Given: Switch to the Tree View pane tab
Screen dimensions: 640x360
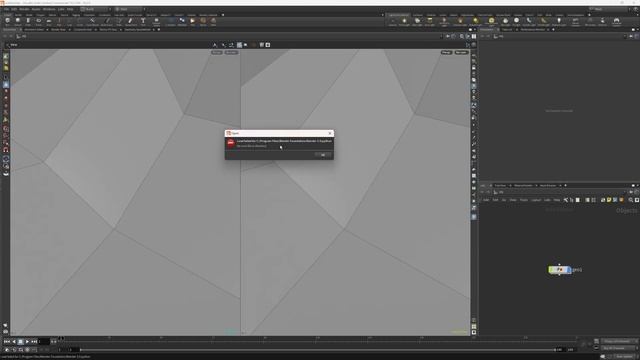Looking at the screenshot, I should pos(500,185).
